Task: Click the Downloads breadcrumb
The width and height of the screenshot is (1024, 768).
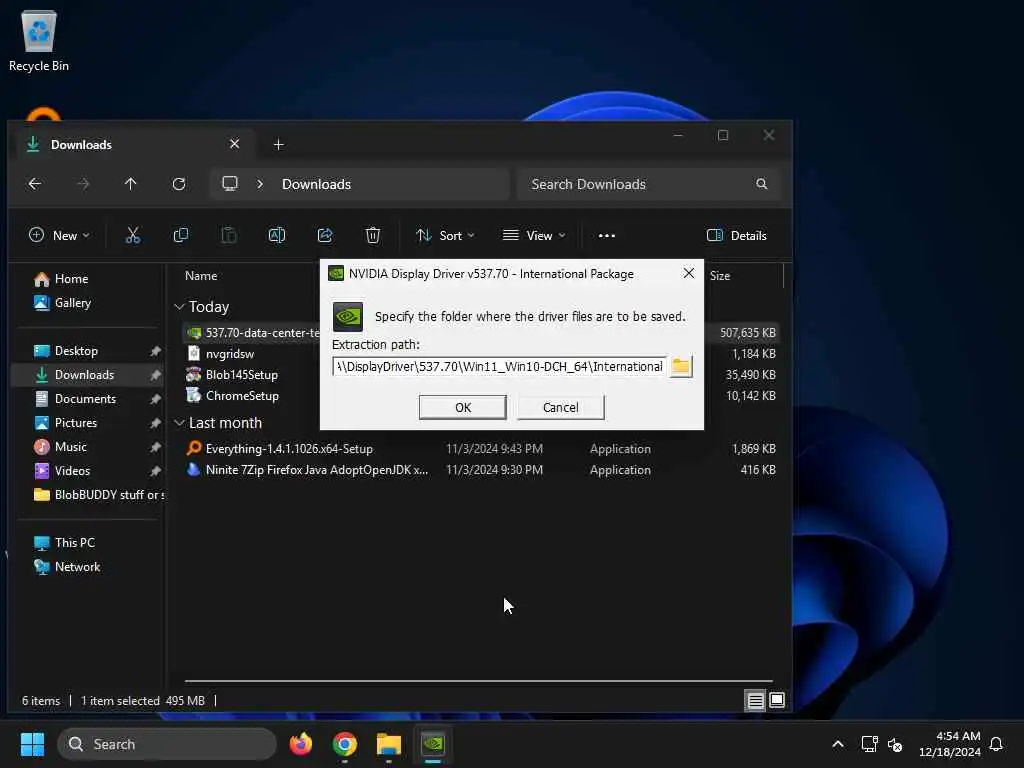Action: pyautogui.click(x=316, y=184)
